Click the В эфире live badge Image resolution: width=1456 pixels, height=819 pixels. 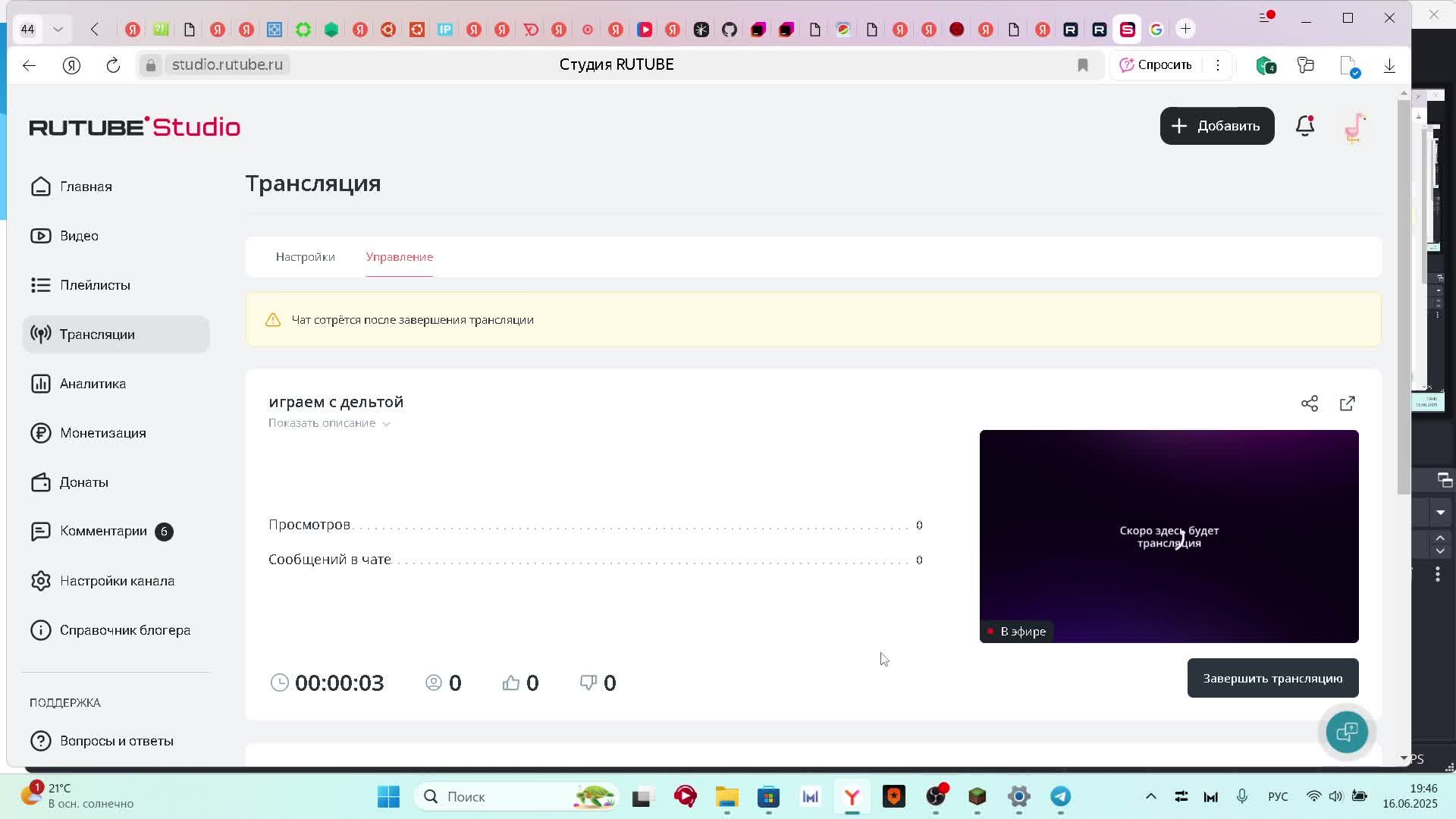coord(1015,631)
